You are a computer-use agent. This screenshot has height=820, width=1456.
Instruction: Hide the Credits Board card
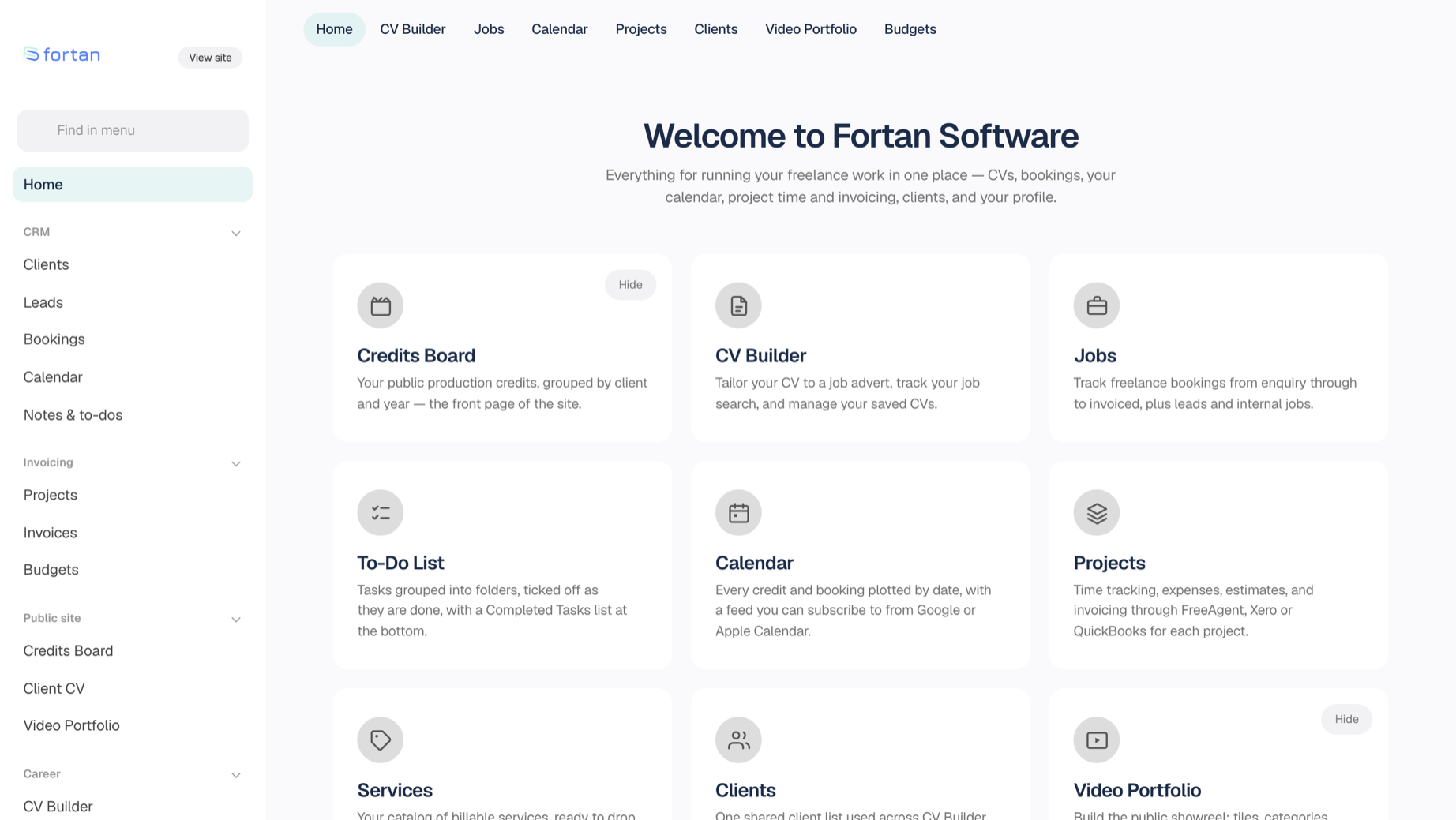click(630, 285)
